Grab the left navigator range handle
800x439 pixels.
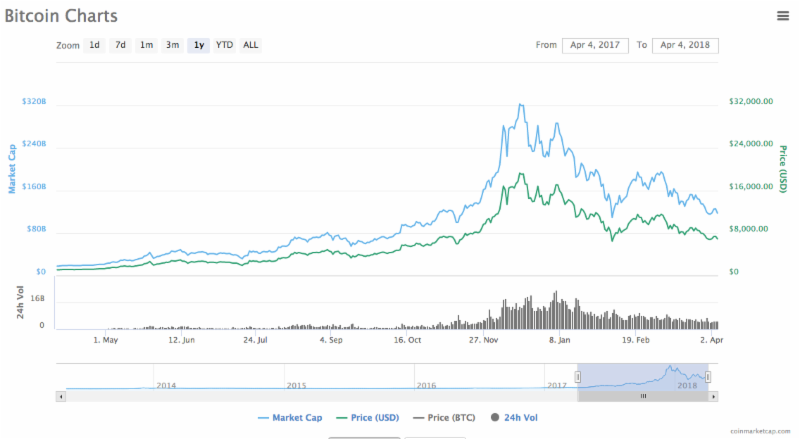click(x=578, y=377)
